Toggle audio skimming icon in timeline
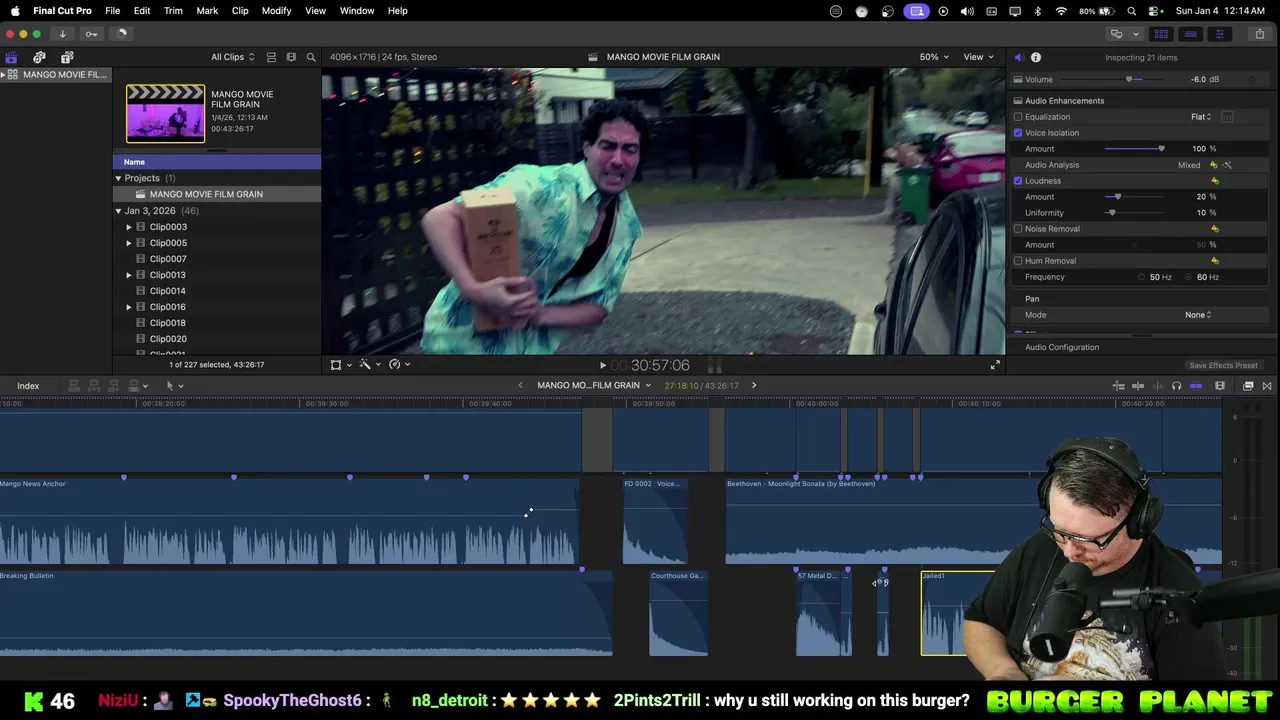The width and height of the screenshot is (1280, 720). 1157,386
